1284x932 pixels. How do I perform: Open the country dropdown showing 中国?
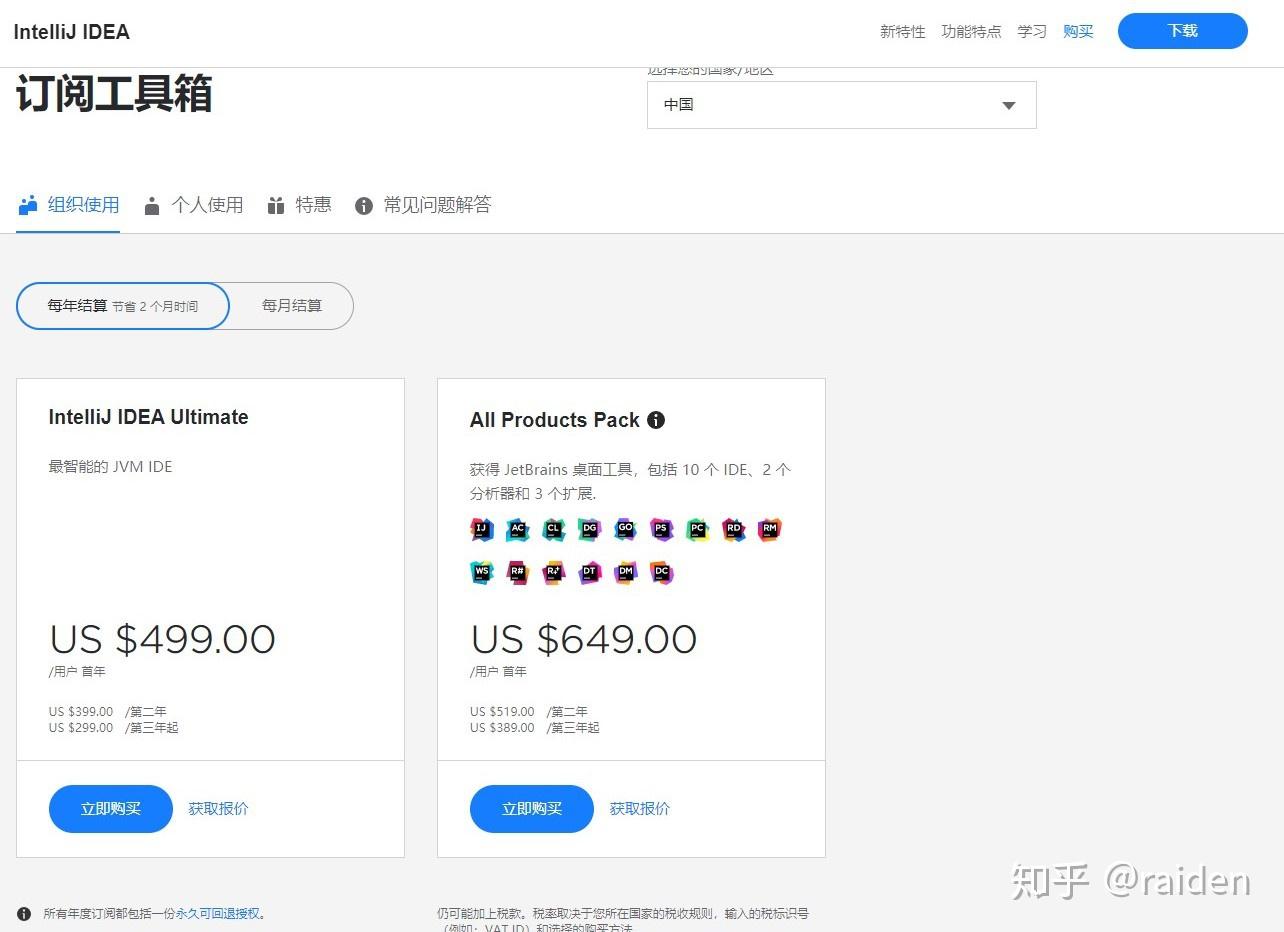(x=842, y=105)
